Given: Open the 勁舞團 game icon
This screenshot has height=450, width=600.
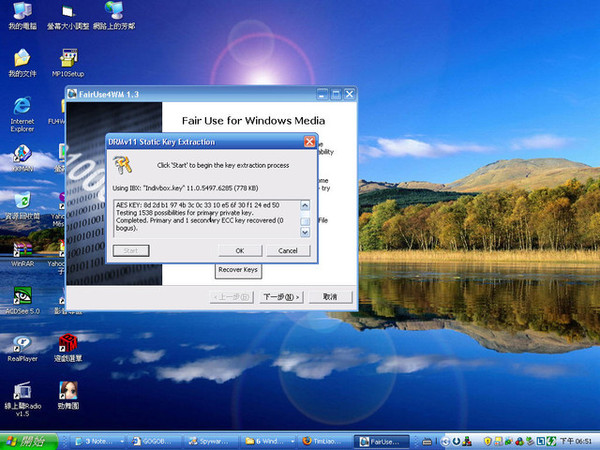Looking at the screenshot, I should pyautogui.click(x=68, y=396).
